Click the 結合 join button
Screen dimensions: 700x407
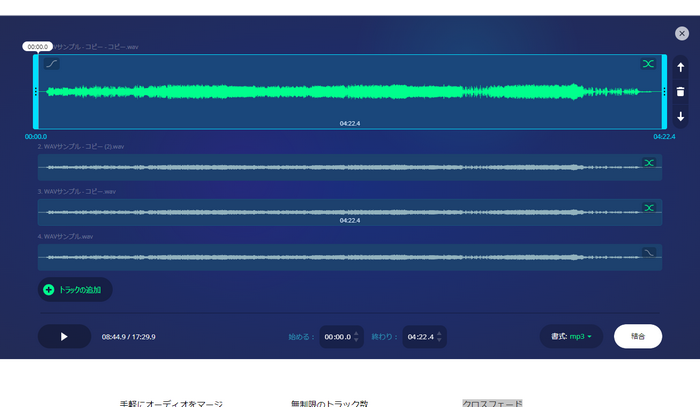coord(637,337)
